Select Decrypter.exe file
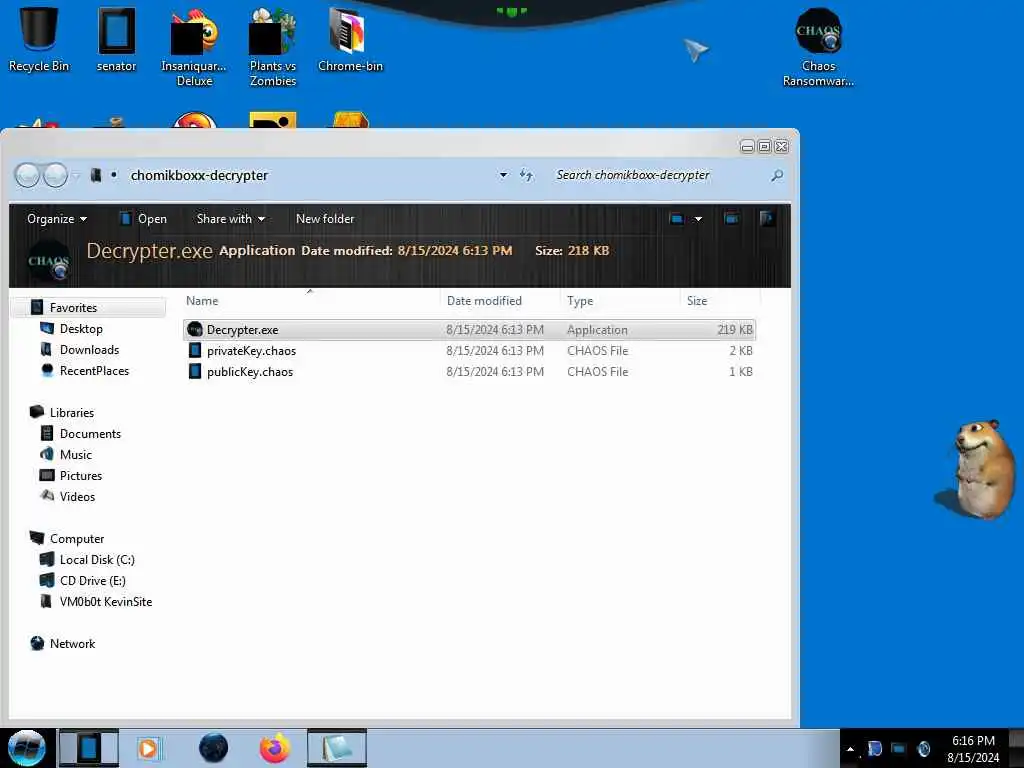The width and height of the screenshot is (1024, 768). (x=469, y=330)
